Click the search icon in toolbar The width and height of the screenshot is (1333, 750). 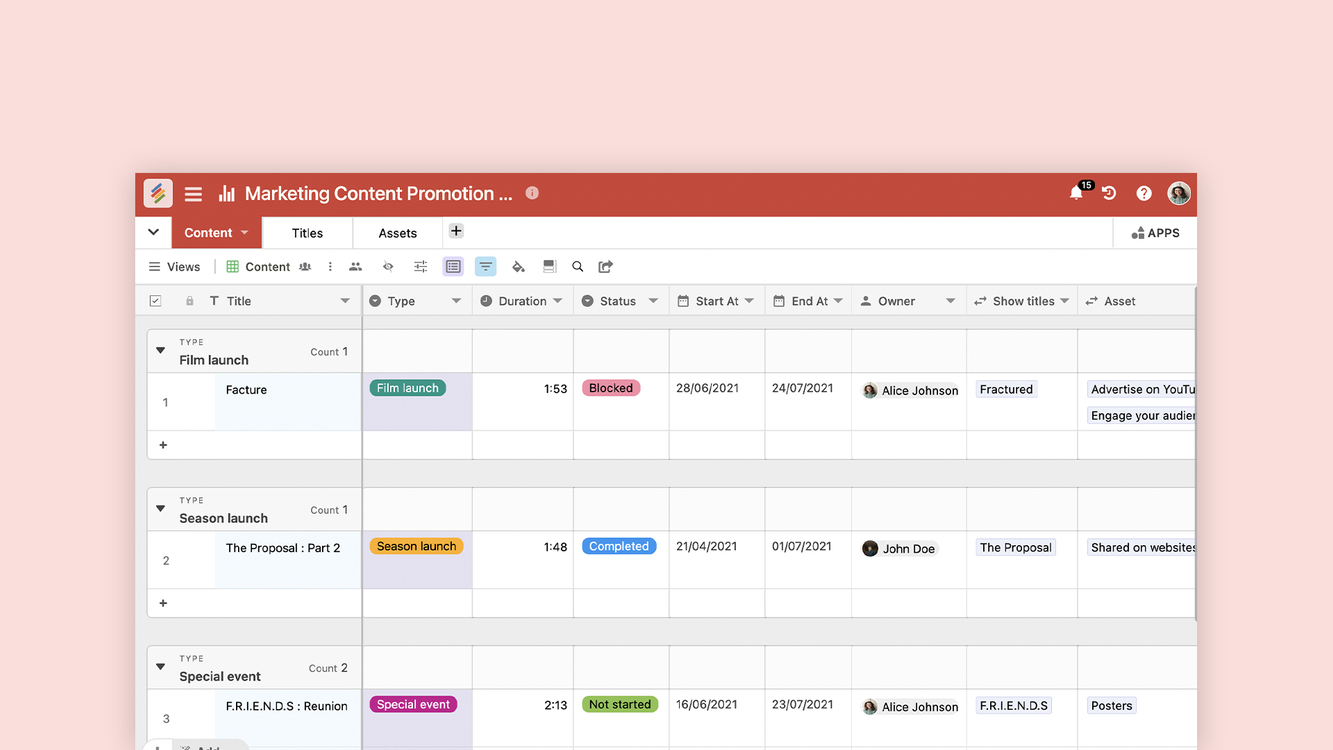(x=577, y=267)
